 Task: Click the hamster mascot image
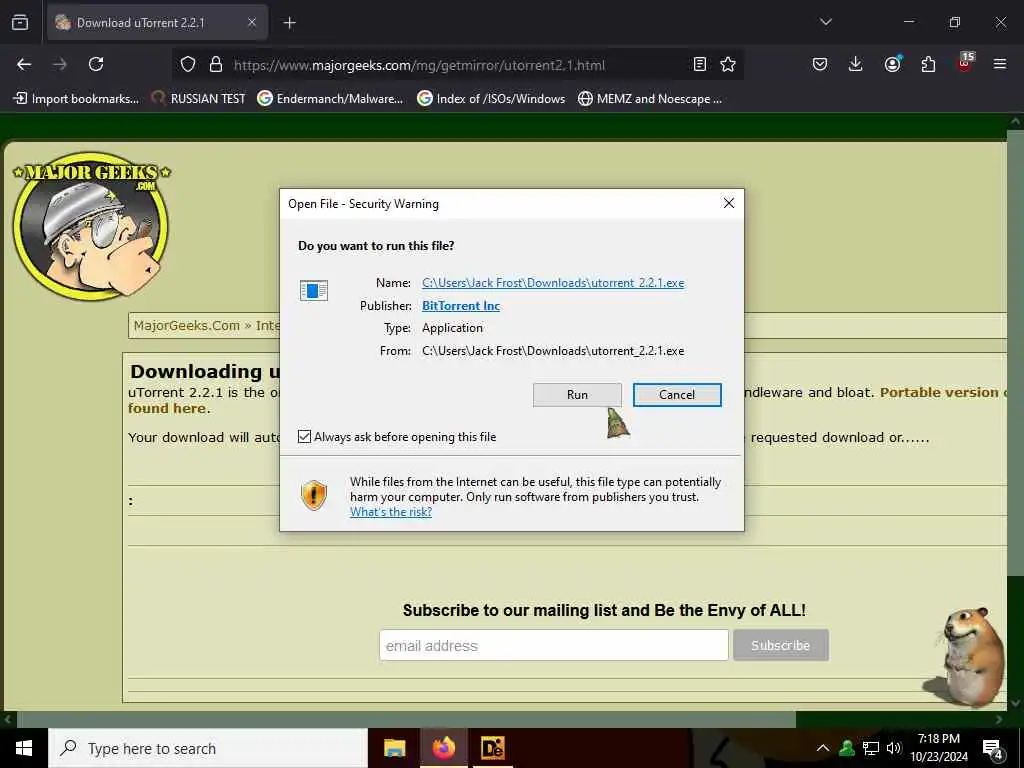click(x=965, y=656)
